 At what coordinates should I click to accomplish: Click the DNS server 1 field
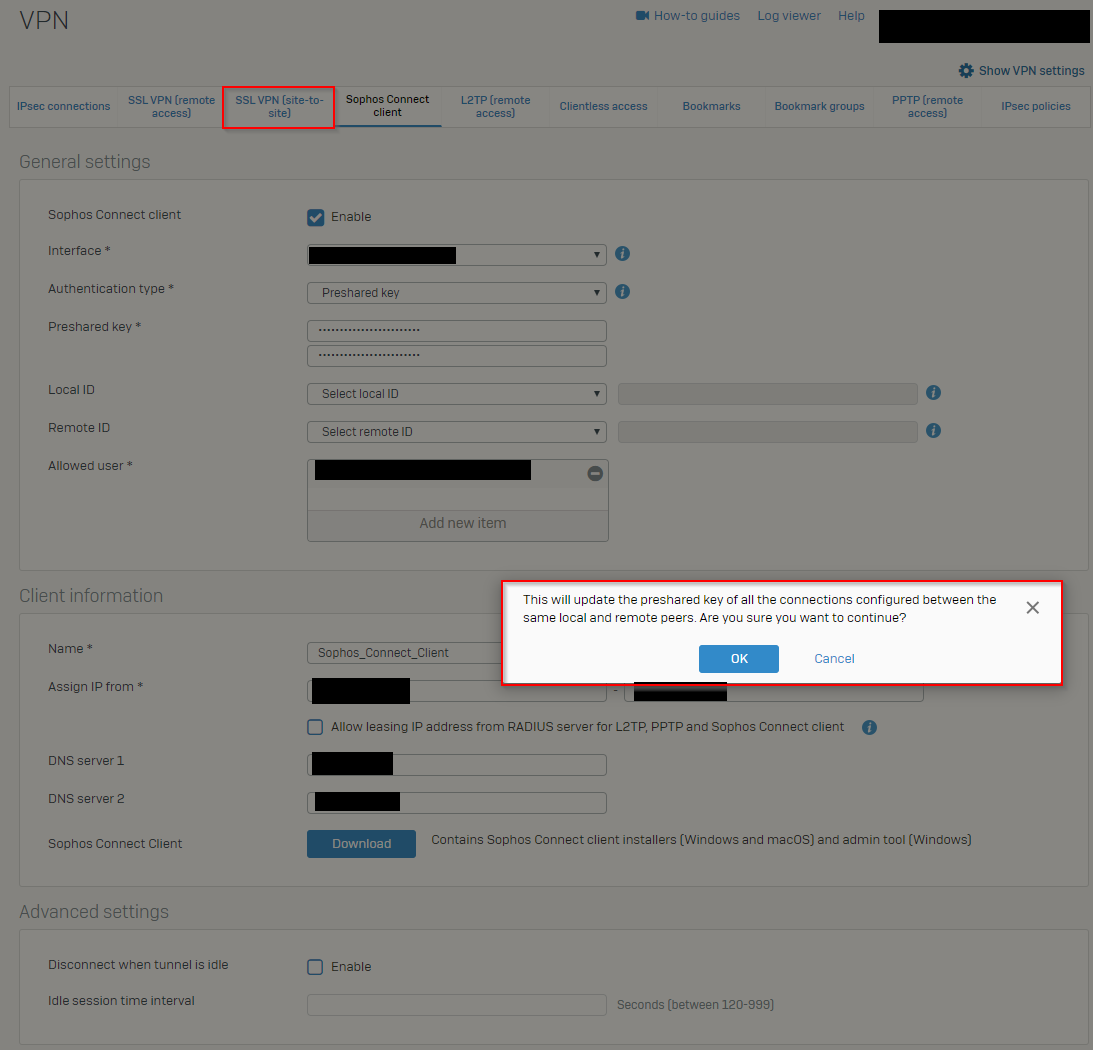point(457,765)
